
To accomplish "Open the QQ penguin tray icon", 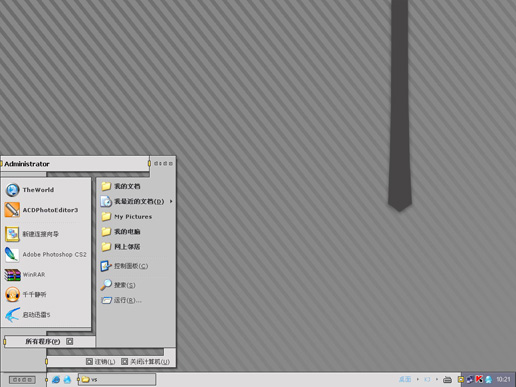I will (x=489, y=379).
